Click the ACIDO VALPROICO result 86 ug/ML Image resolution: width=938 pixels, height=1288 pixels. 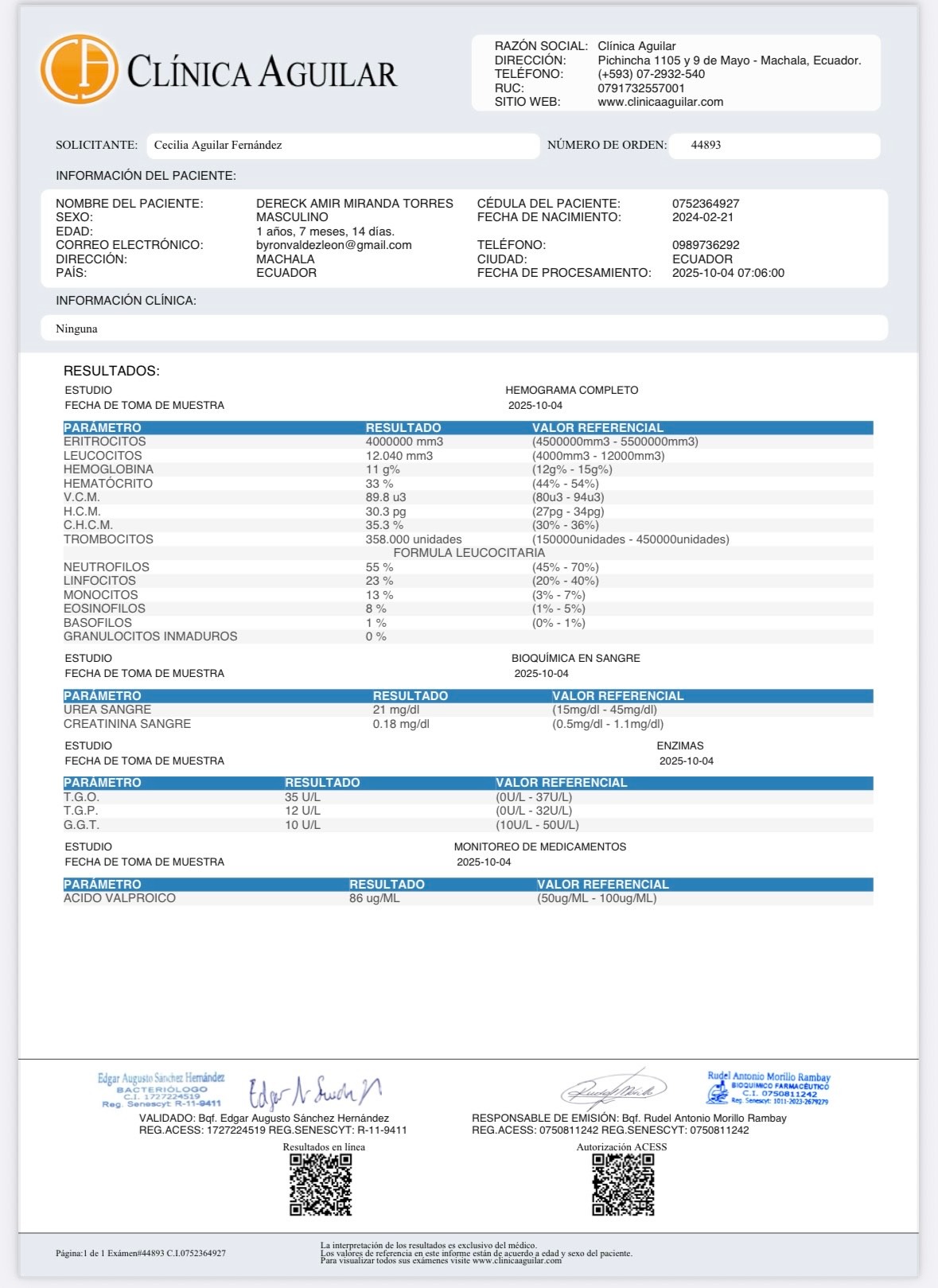[x=374, y=898]
